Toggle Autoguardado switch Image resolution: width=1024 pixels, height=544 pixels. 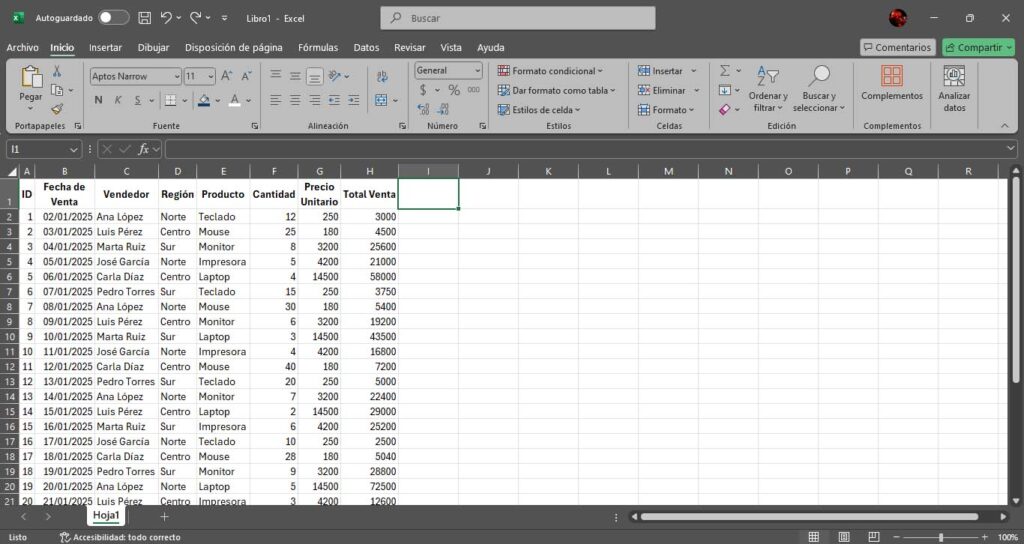tap(113, 18)
